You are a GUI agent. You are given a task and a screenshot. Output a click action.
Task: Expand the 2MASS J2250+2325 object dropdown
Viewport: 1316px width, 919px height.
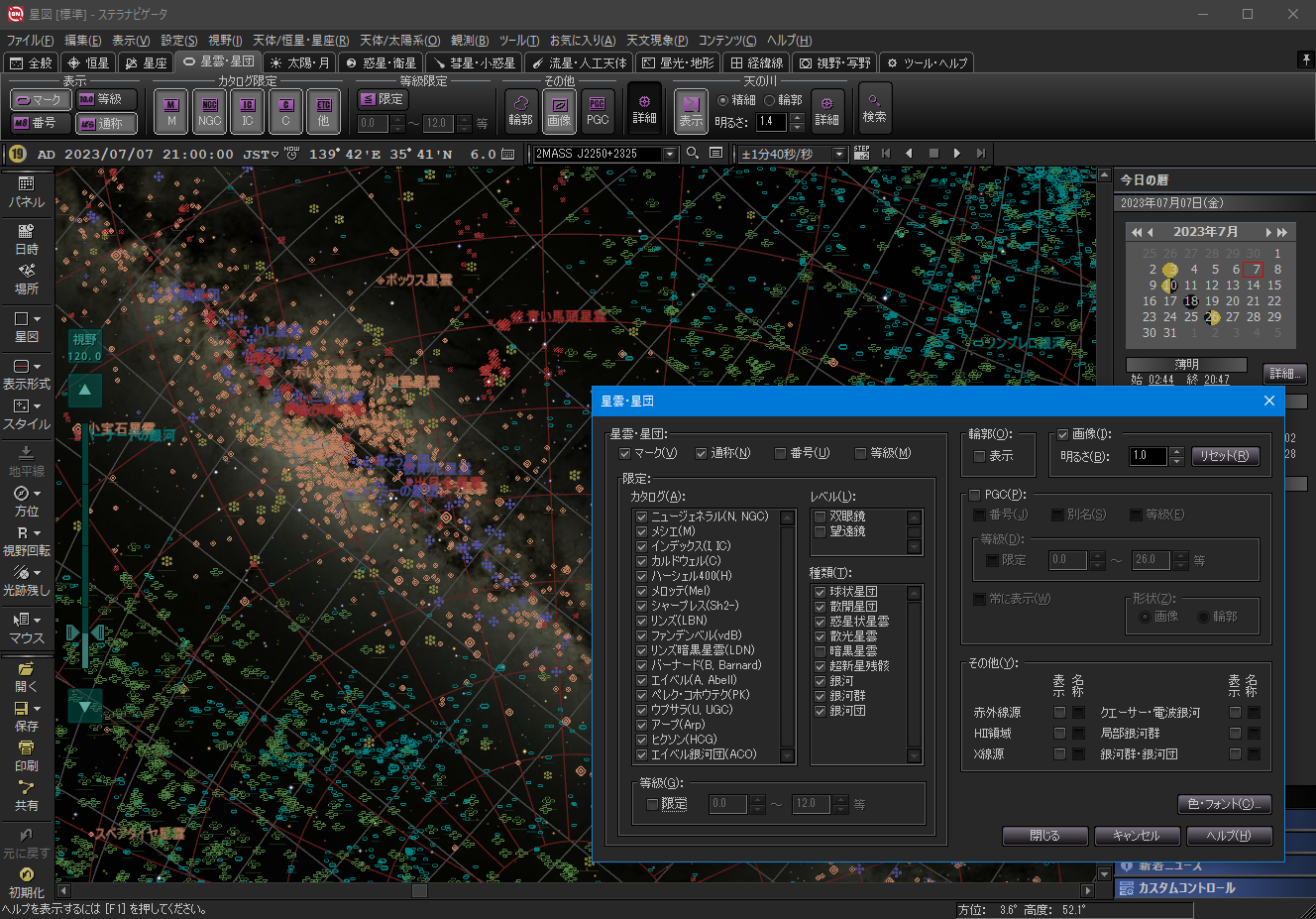point(670,154)
